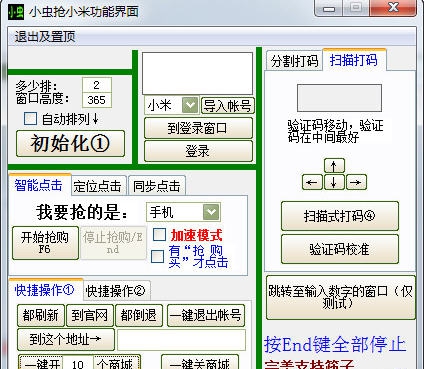Image resolution: width=424 pixels, height=369 pixels.
Task: Click the 一键退出帐号 button
Action: coord(206,315)
